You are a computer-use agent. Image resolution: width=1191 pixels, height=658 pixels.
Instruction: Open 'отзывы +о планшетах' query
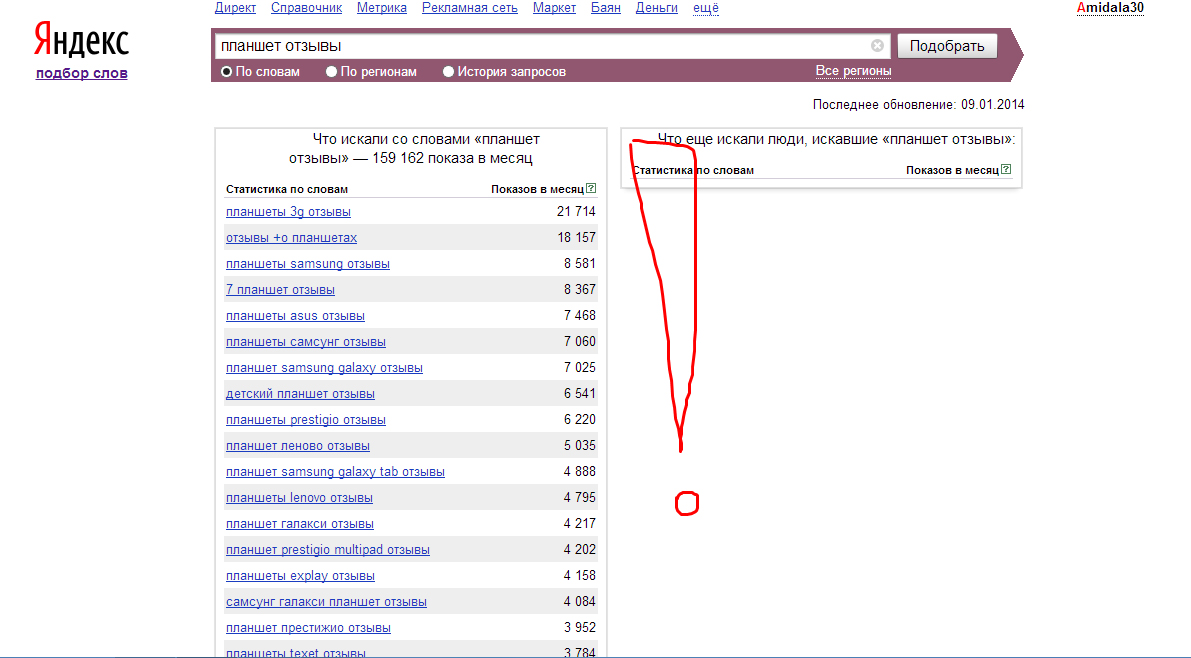[x=291, y=237]
